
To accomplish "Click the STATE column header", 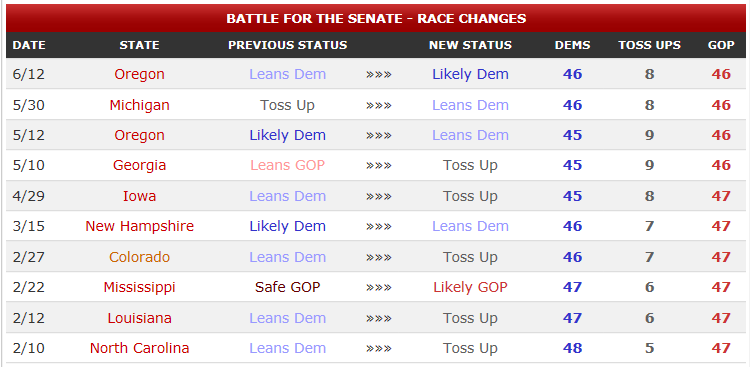I will coord(139,45).
